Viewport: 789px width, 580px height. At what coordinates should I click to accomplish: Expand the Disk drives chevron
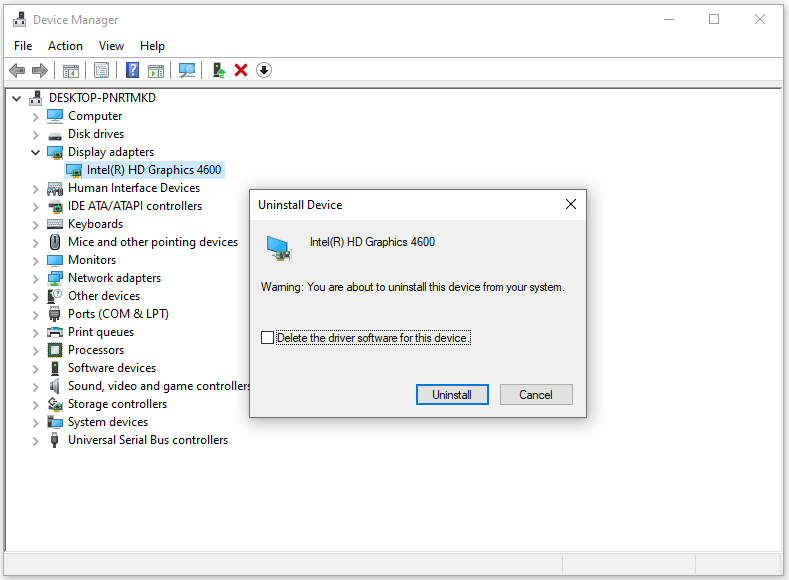(x=35, y=135)
